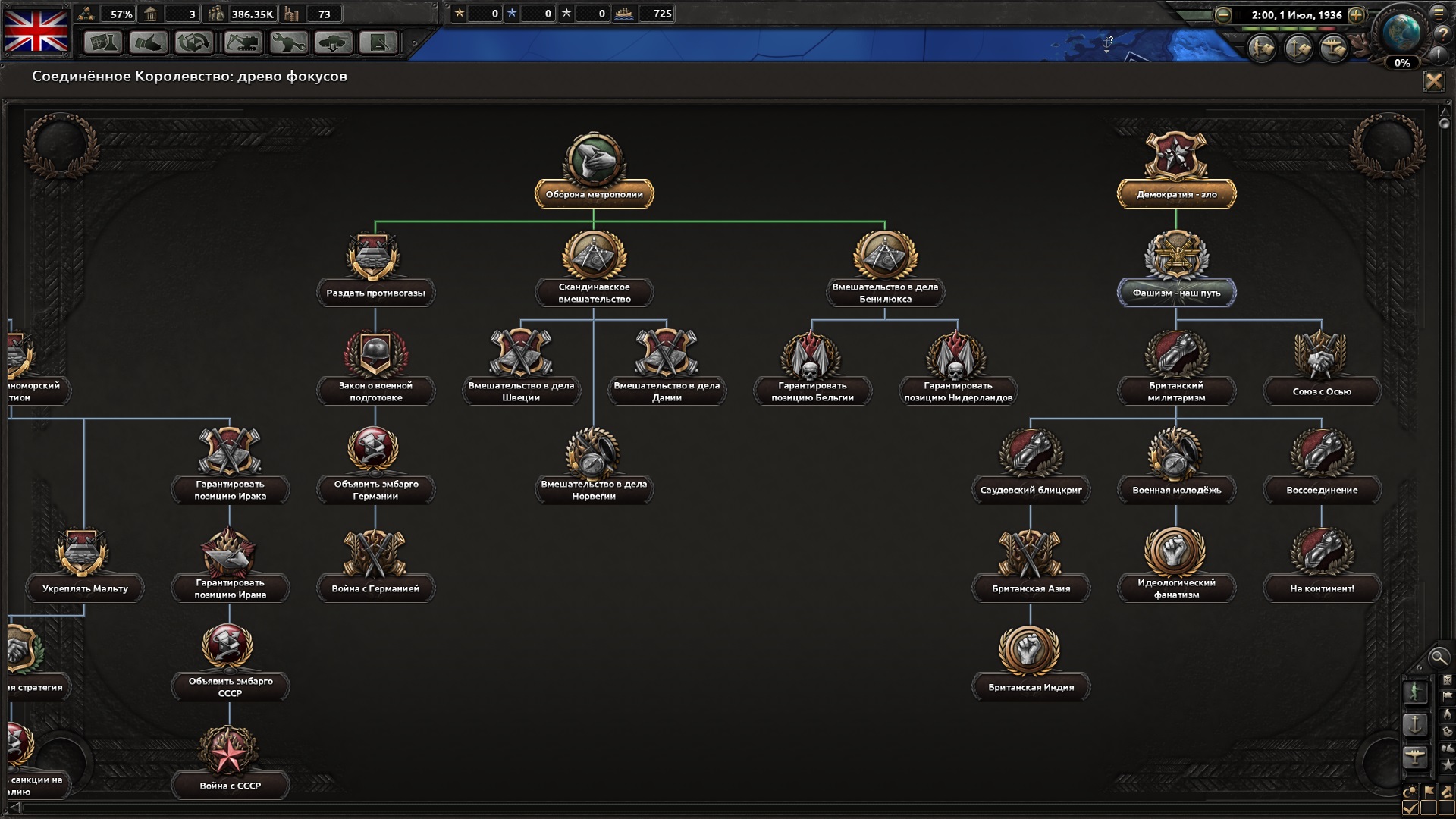Click the stability 57% indicator

[x=106, y=14]
